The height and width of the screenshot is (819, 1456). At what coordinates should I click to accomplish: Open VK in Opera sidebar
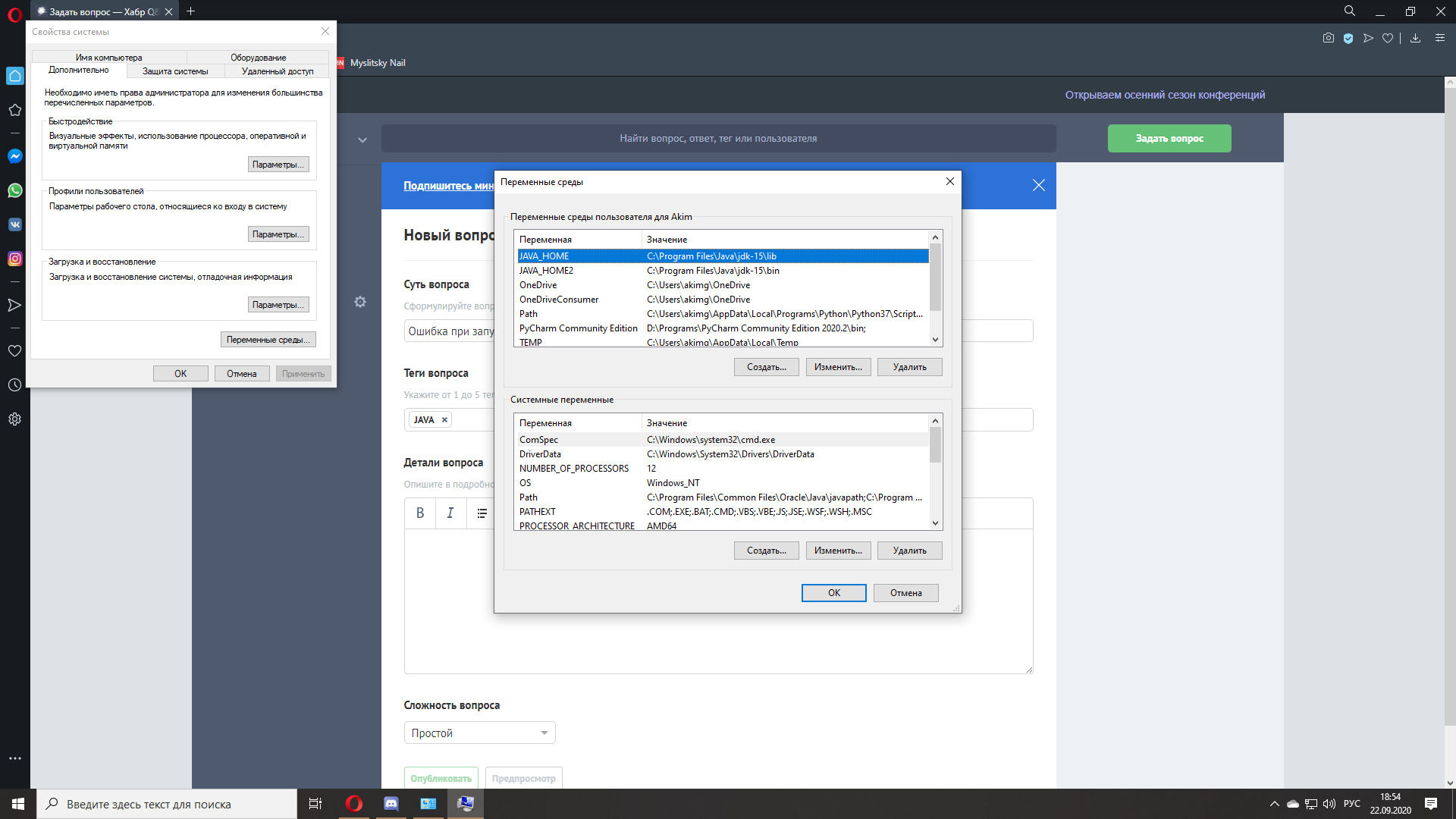click(x=14, y=224)
